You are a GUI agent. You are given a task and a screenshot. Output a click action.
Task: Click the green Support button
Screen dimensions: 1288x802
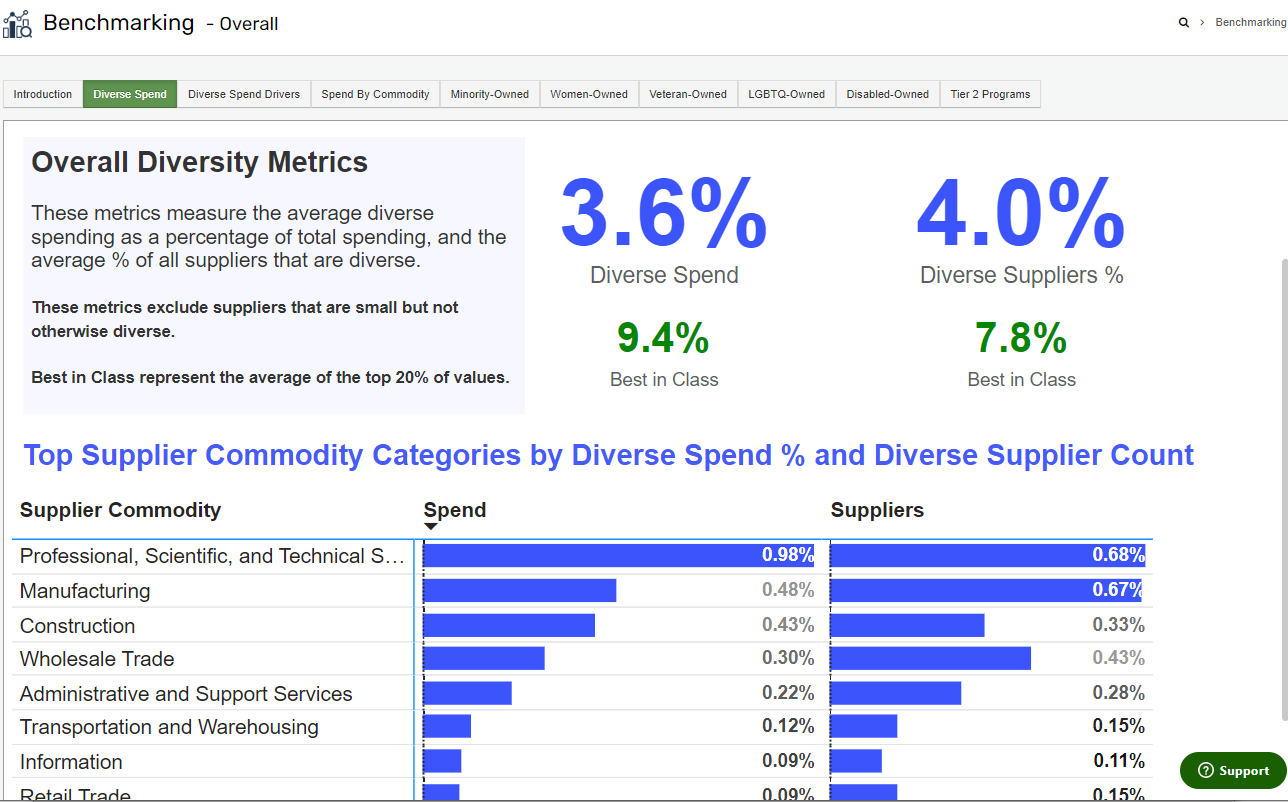click(1232, 770)
